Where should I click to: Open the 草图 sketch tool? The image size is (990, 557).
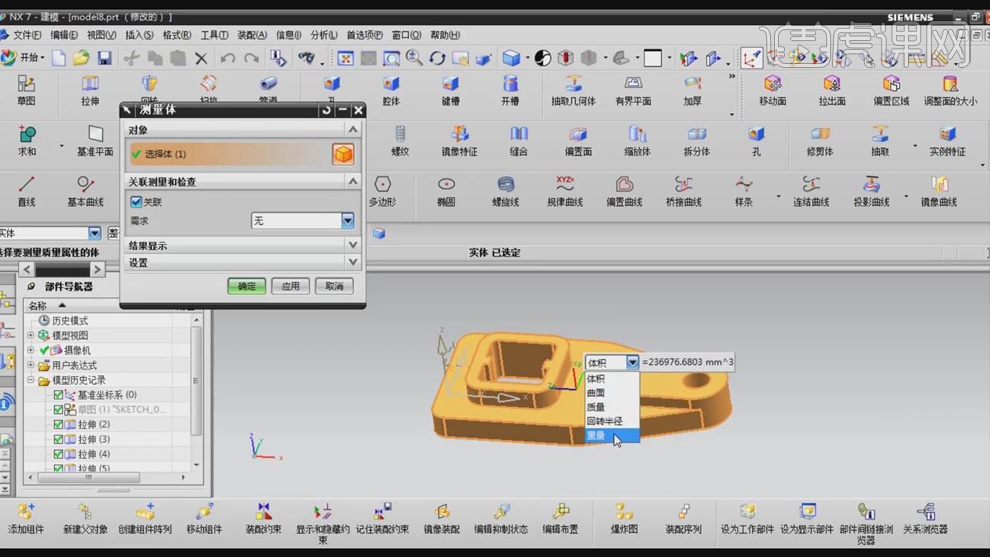coord(26,90)
